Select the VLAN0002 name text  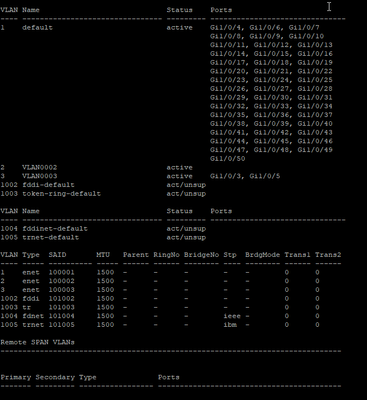[x=40, y=167]
